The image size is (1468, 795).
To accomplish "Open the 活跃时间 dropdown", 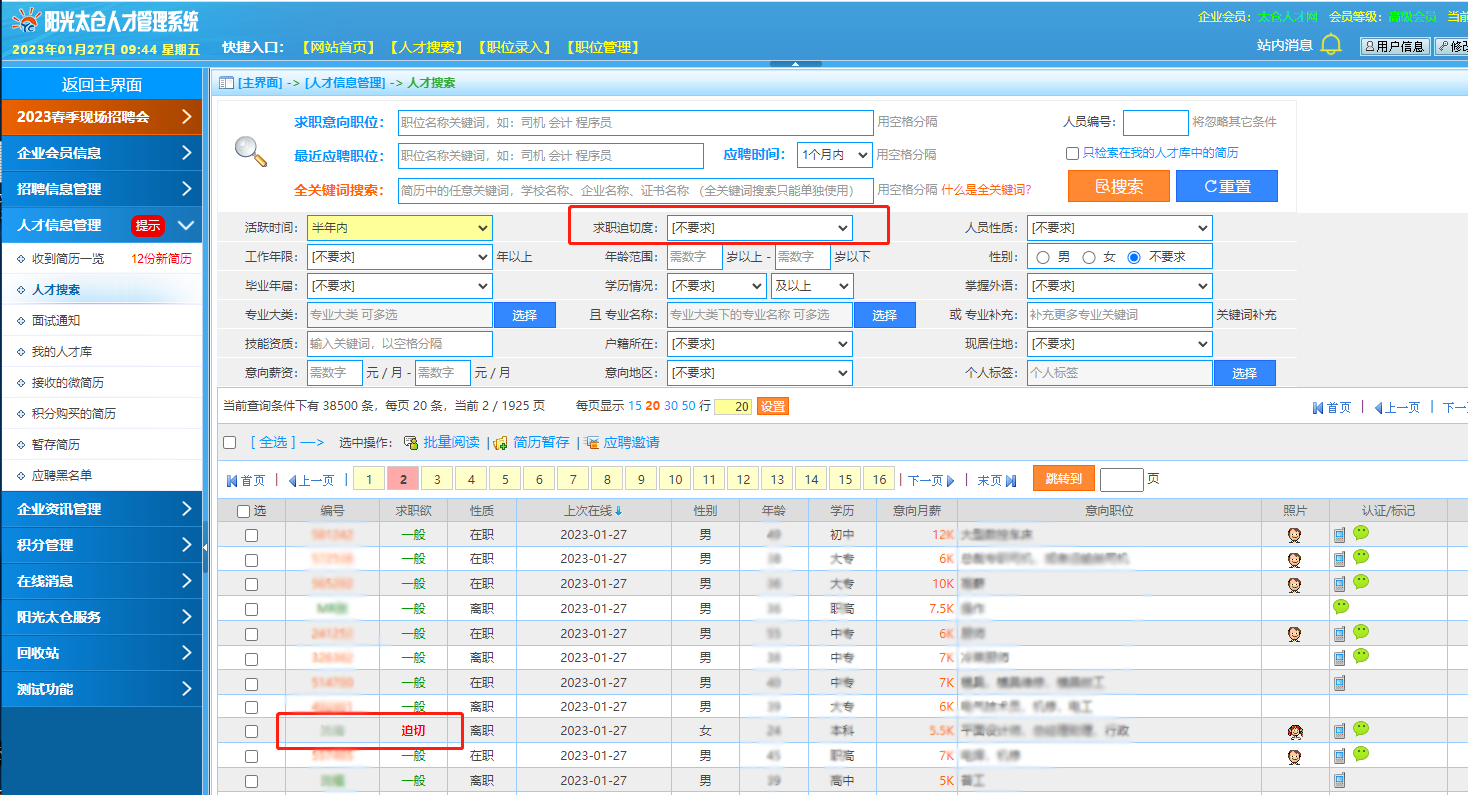I will pyautogui.click(x=399, y=228).
